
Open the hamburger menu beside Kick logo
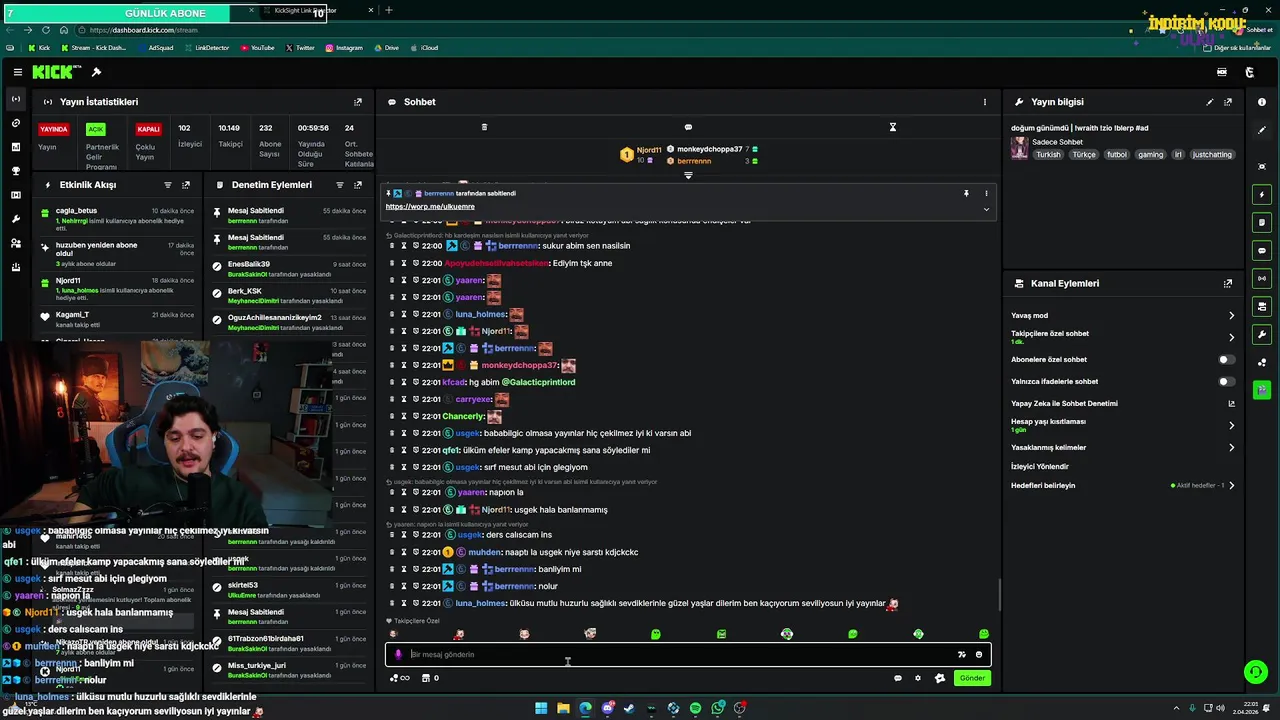18,72
